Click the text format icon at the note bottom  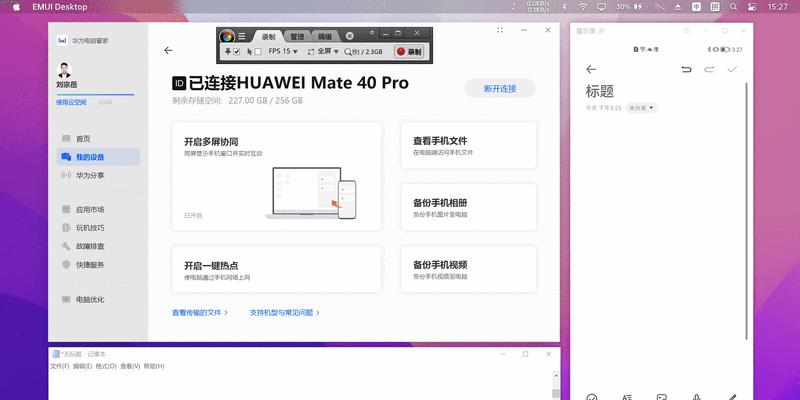coord(627,397)
